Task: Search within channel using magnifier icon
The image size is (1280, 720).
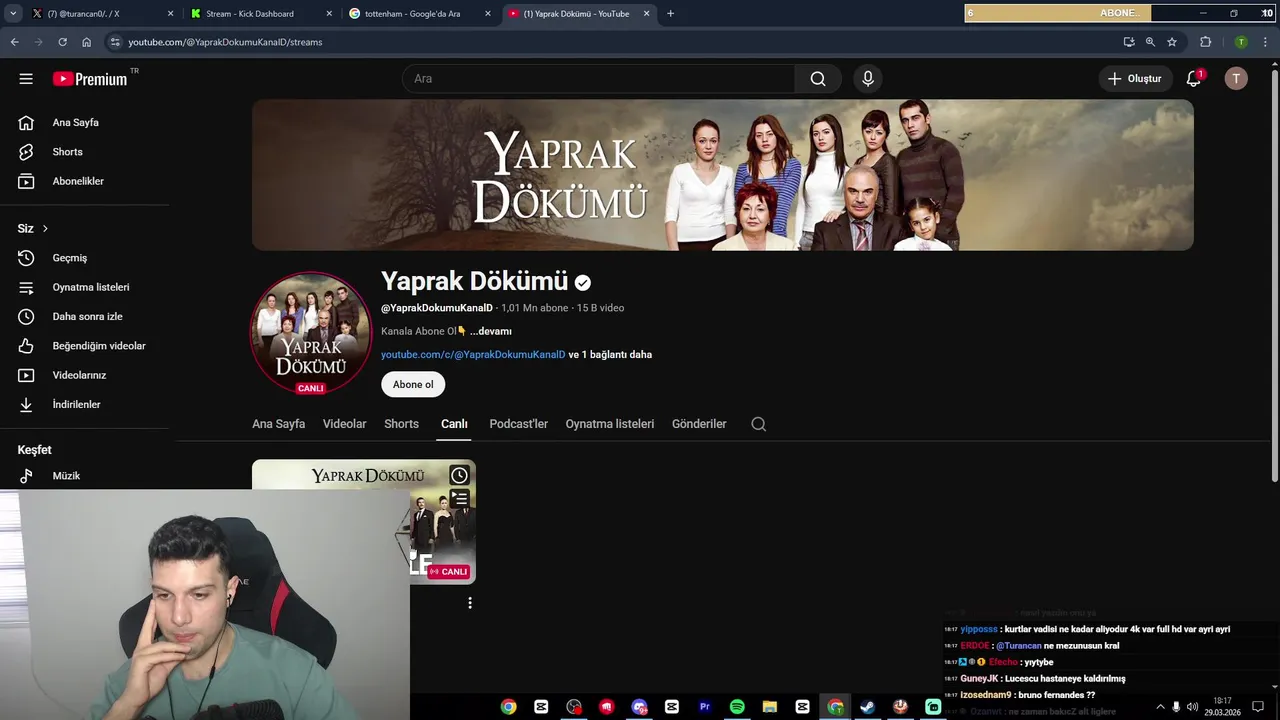Action: 759,424
